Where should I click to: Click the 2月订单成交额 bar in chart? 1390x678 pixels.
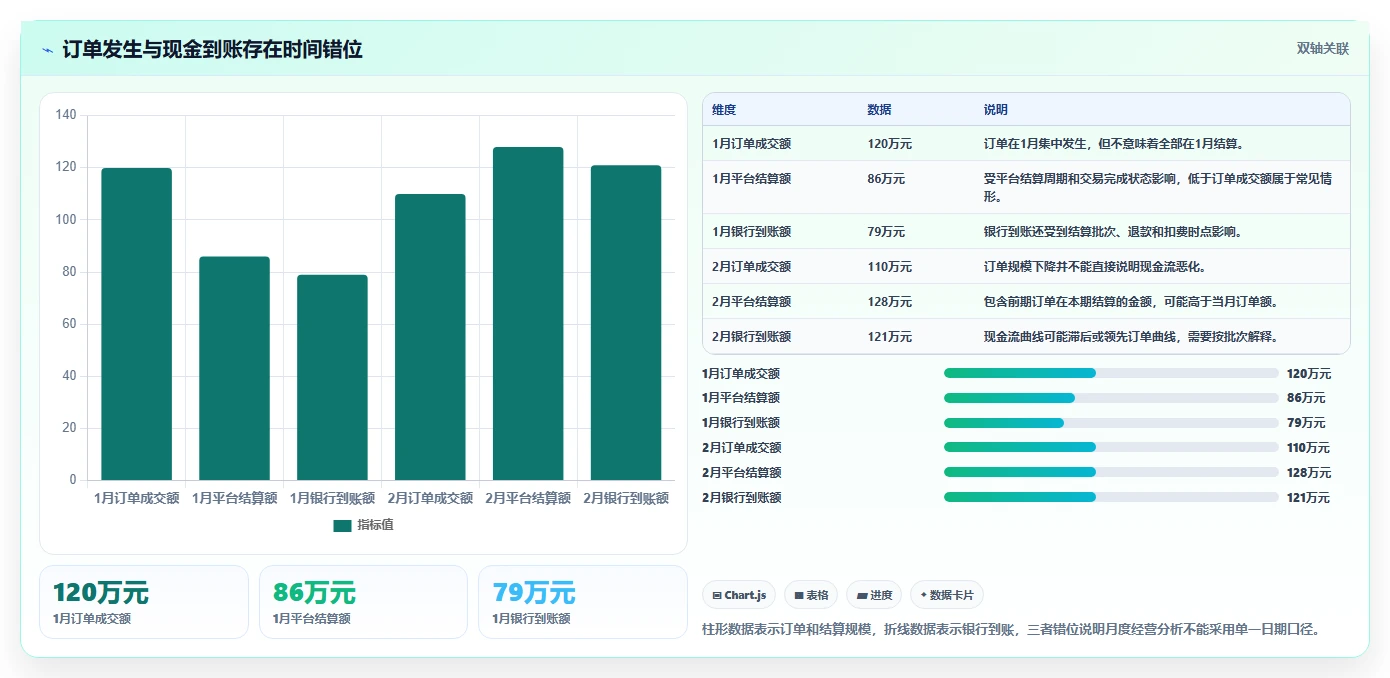430,337
